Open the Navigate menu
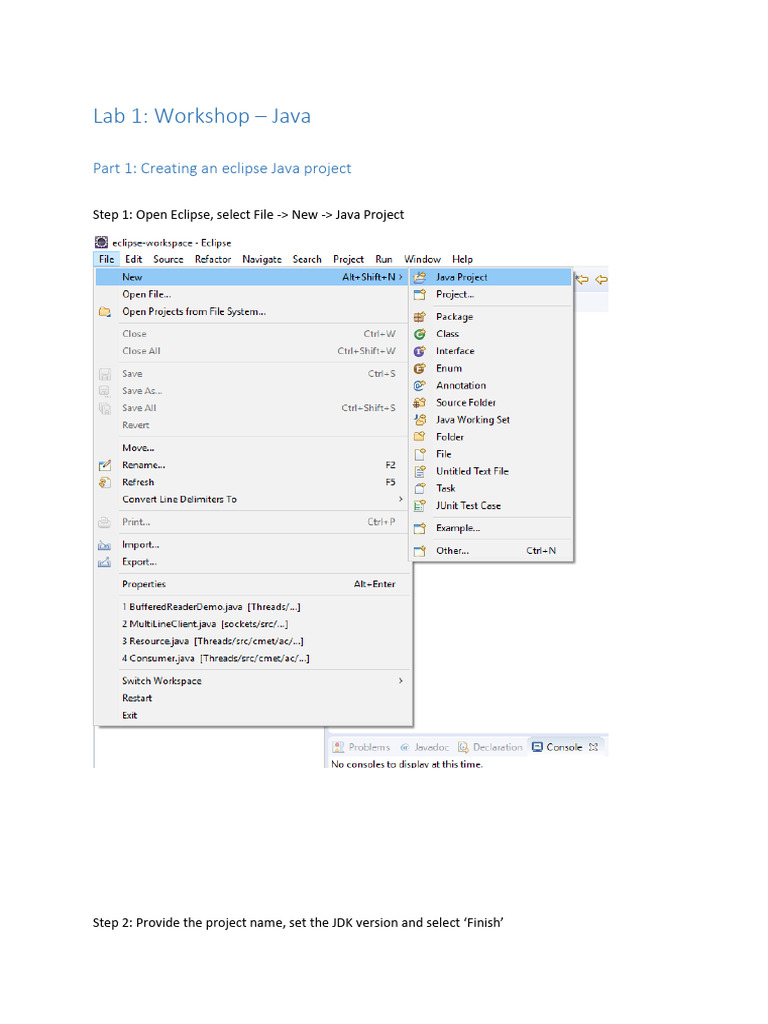Screen dimensions: 768x1024 coord(262,259)
